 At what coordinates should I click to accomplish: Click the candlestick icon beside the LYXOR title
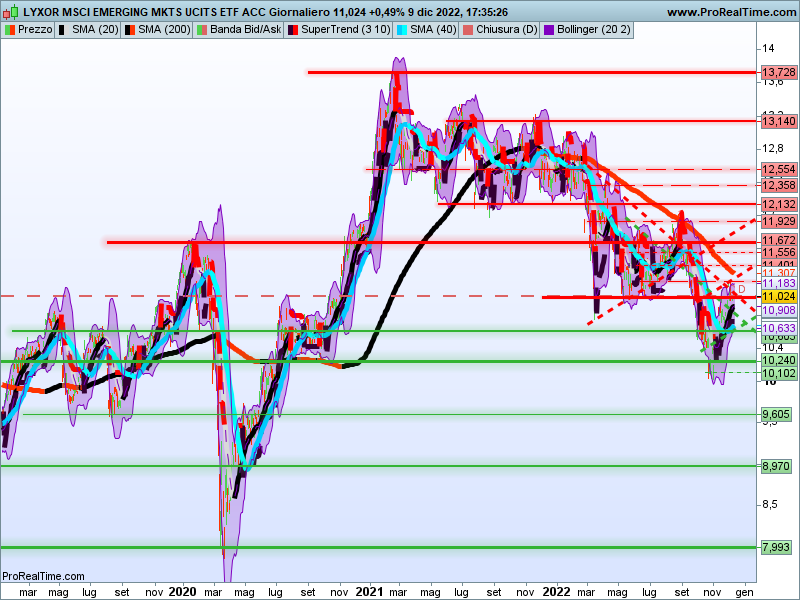pyautogui.click(x=11, y=12)
